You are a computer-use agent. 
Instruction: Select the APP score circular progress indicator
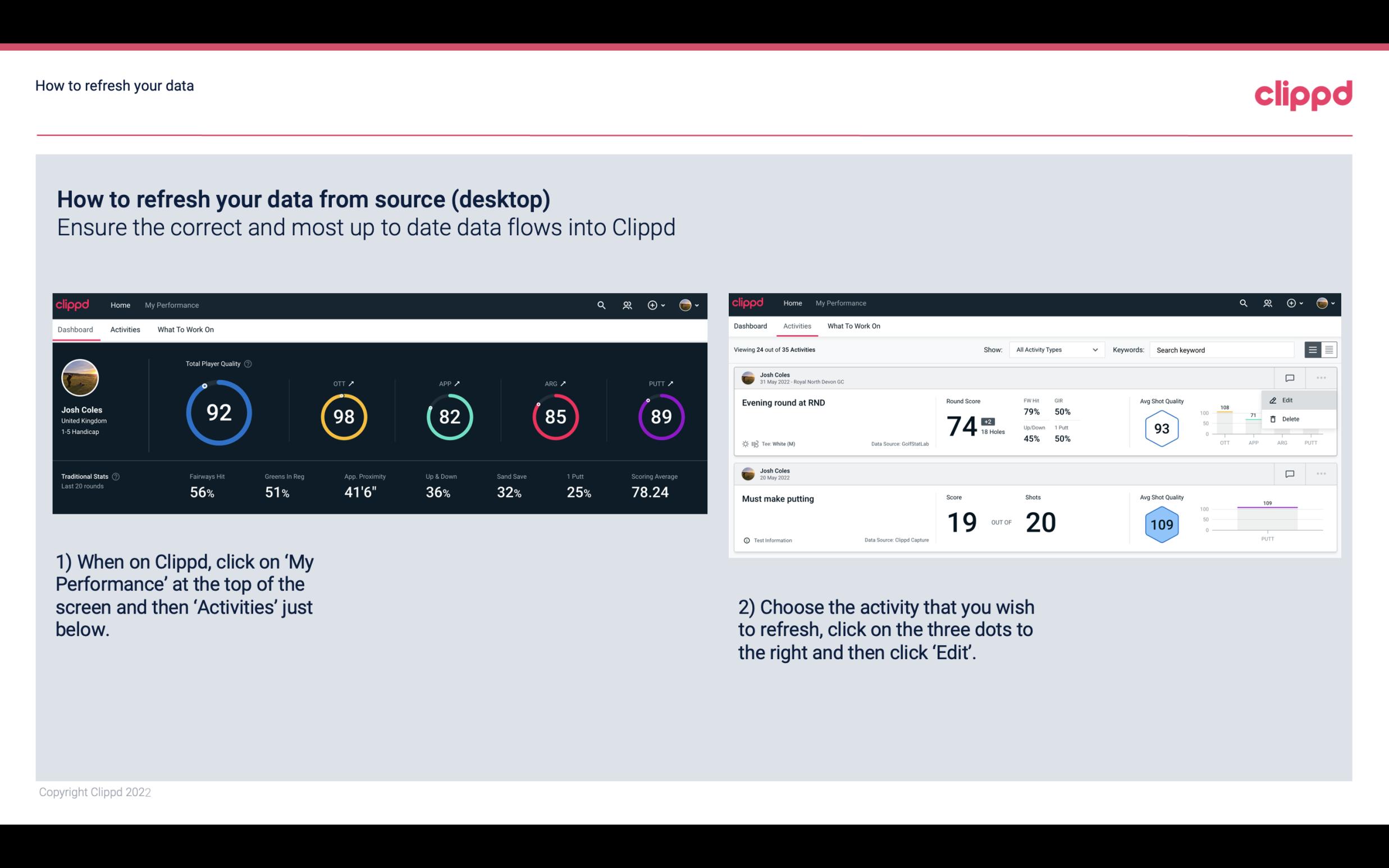[448, 417]
